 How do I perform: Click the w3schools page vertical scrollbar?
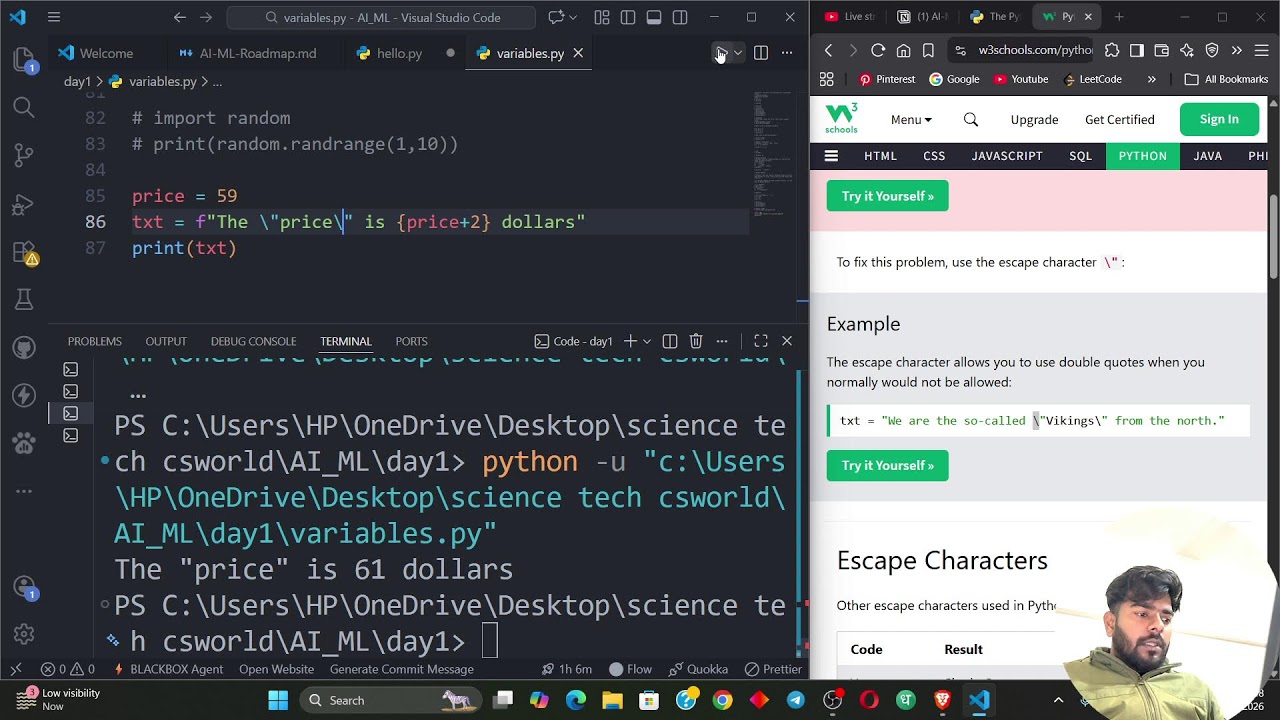(1273, 238)
